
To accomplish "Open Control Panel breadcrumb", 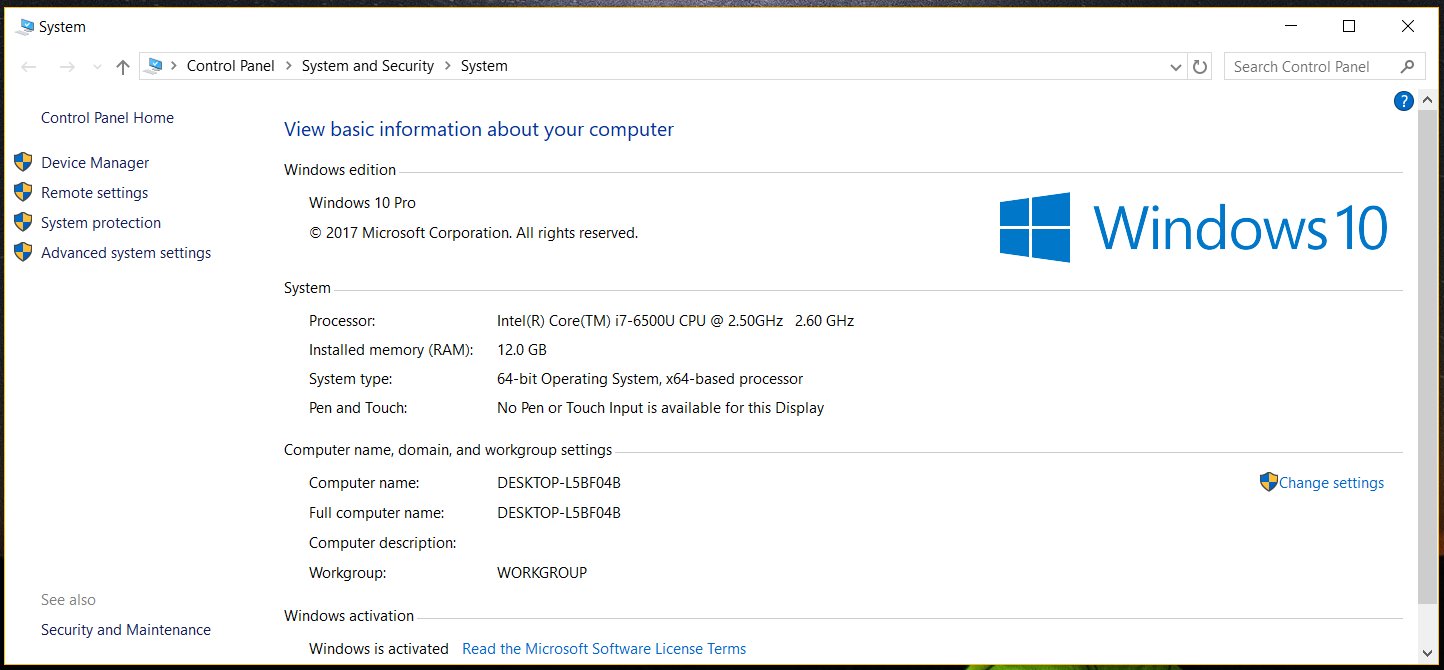I will point(230,66).
